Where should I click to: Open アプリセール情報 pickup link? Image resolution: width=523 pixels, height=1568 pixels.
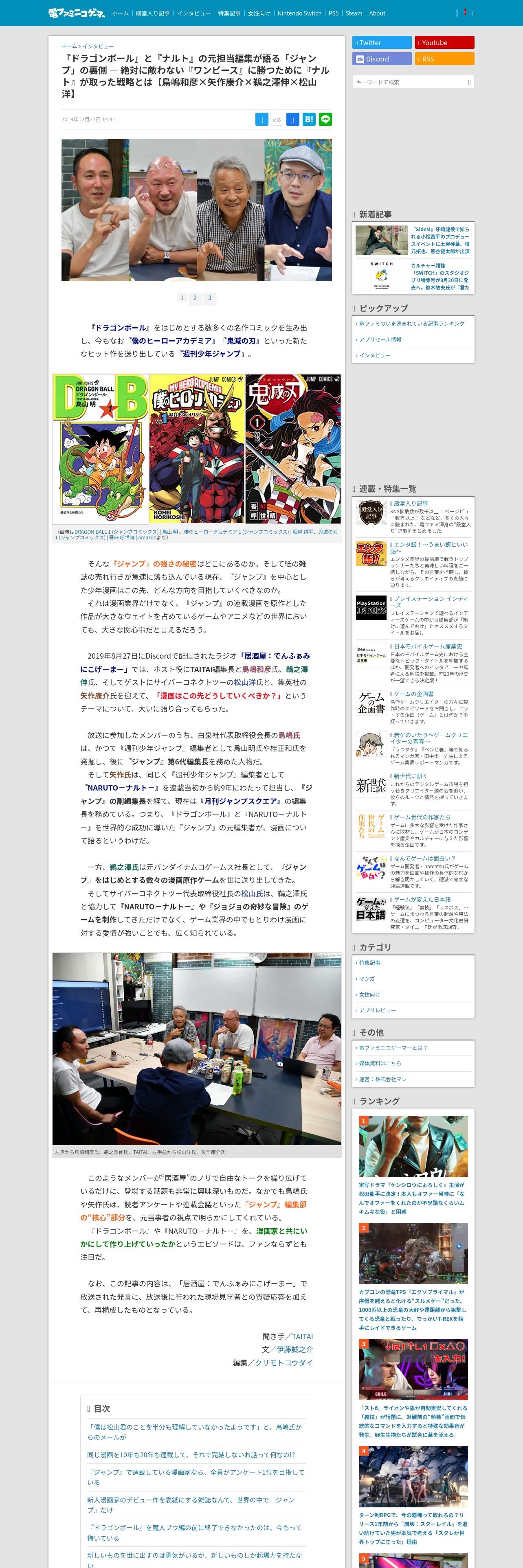380,339
